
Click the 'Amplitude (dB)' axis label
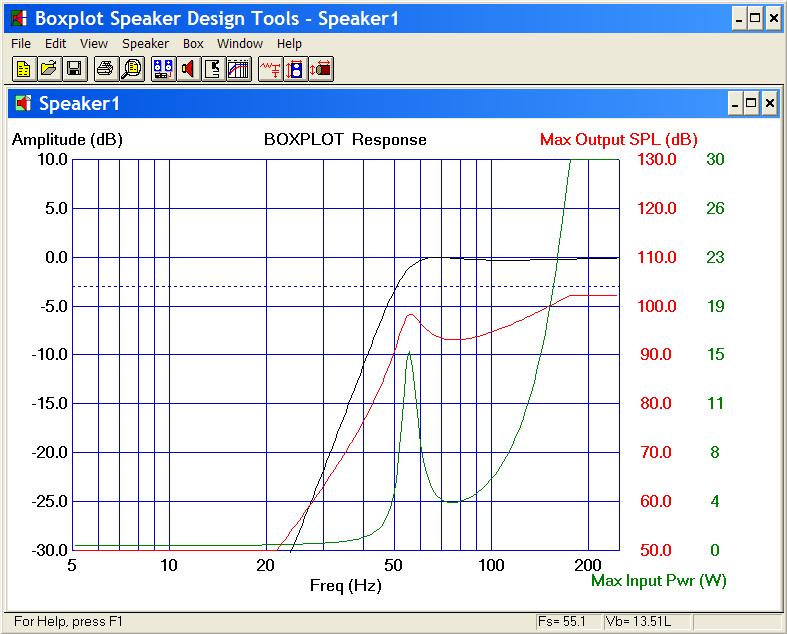click(67, 140)
